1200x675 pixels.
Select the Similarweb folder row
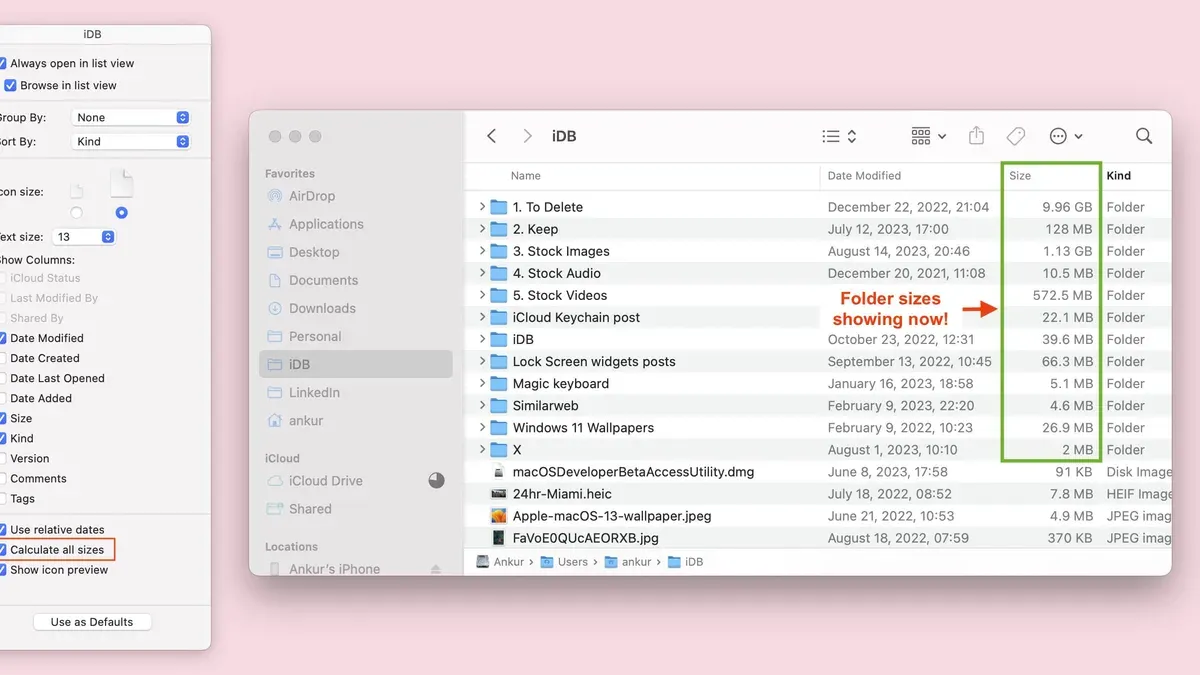pyautogui.click(x=818, y=406)
